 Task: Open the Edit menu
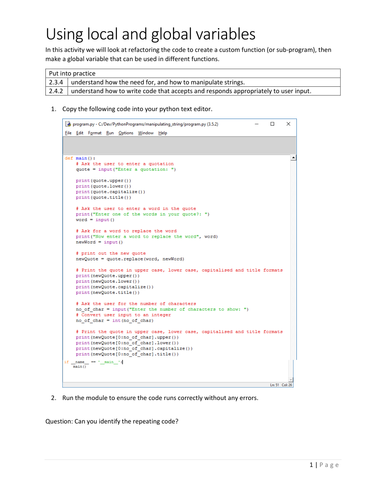click(x=80, y=133)
